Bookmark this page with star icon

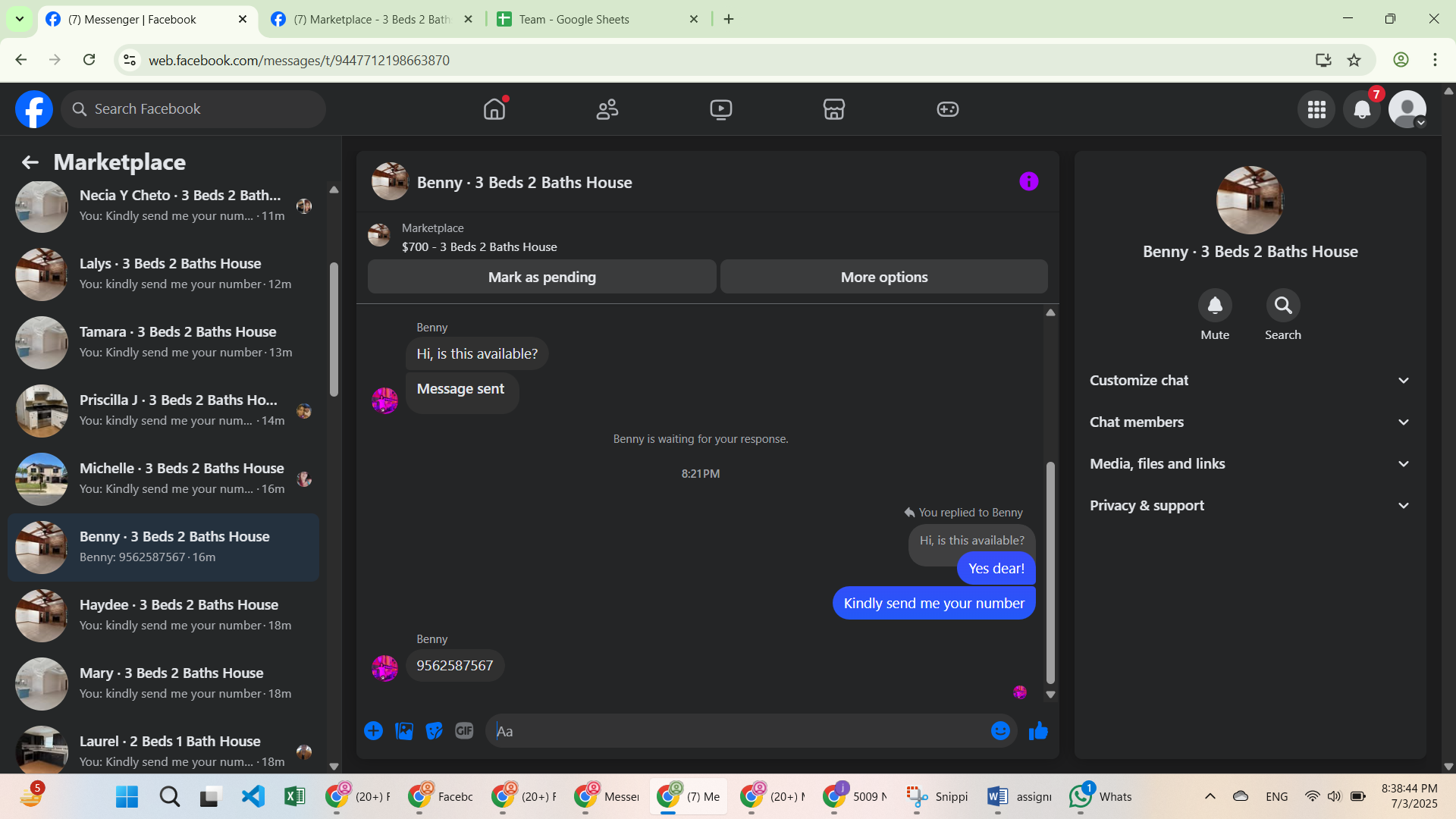point(1354,60)
